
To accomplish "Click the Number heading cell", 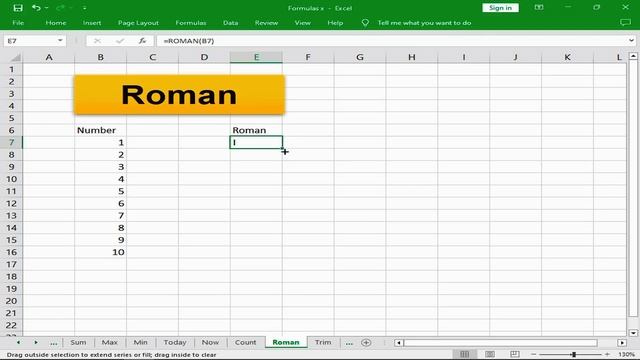I will pyautogui.click(x=100, y=130).
